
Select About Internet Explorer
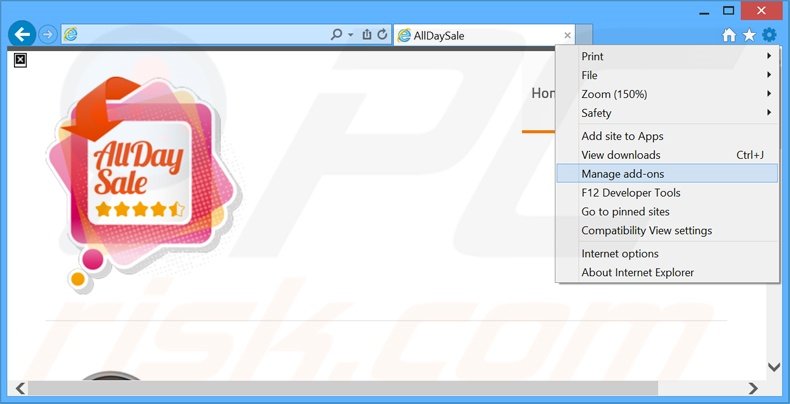coord(667,273)
